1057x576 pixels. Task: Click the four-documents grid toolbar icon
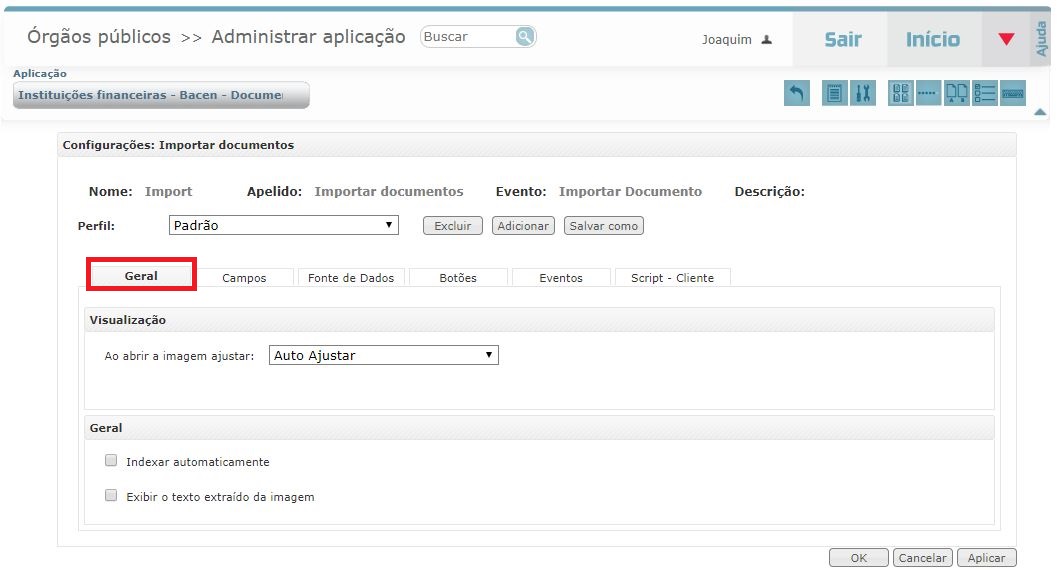pos(901,93)
